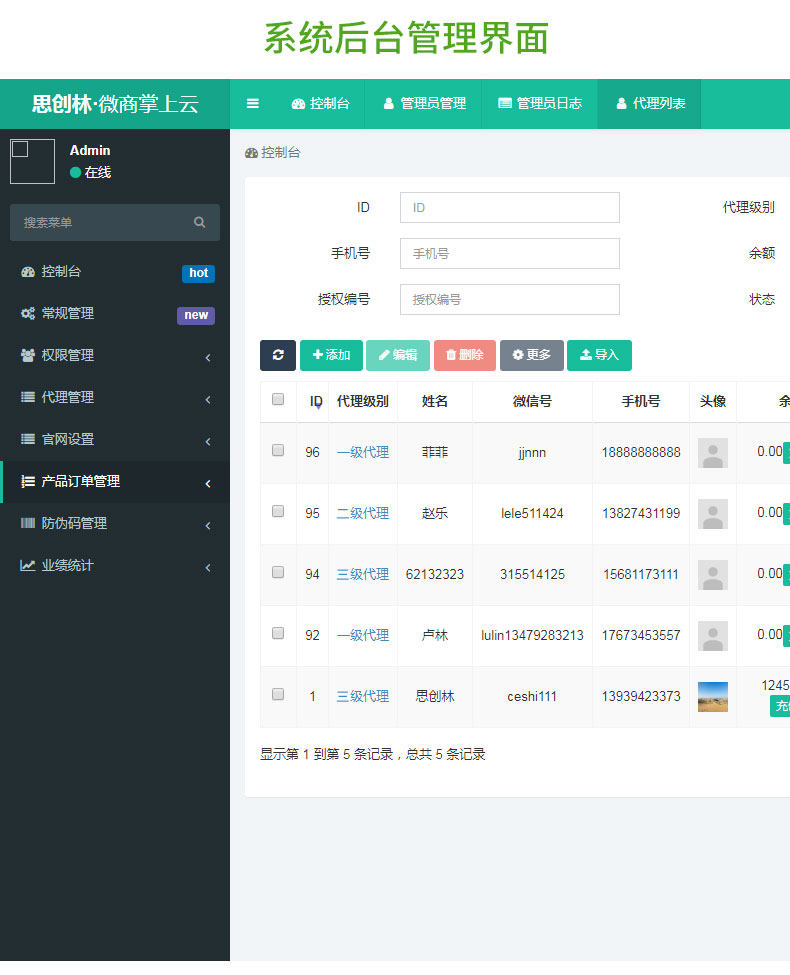The image size is (790, 975).
Task: Click the 删除 button
Action: pyautogui.click(x=465, y=355)
